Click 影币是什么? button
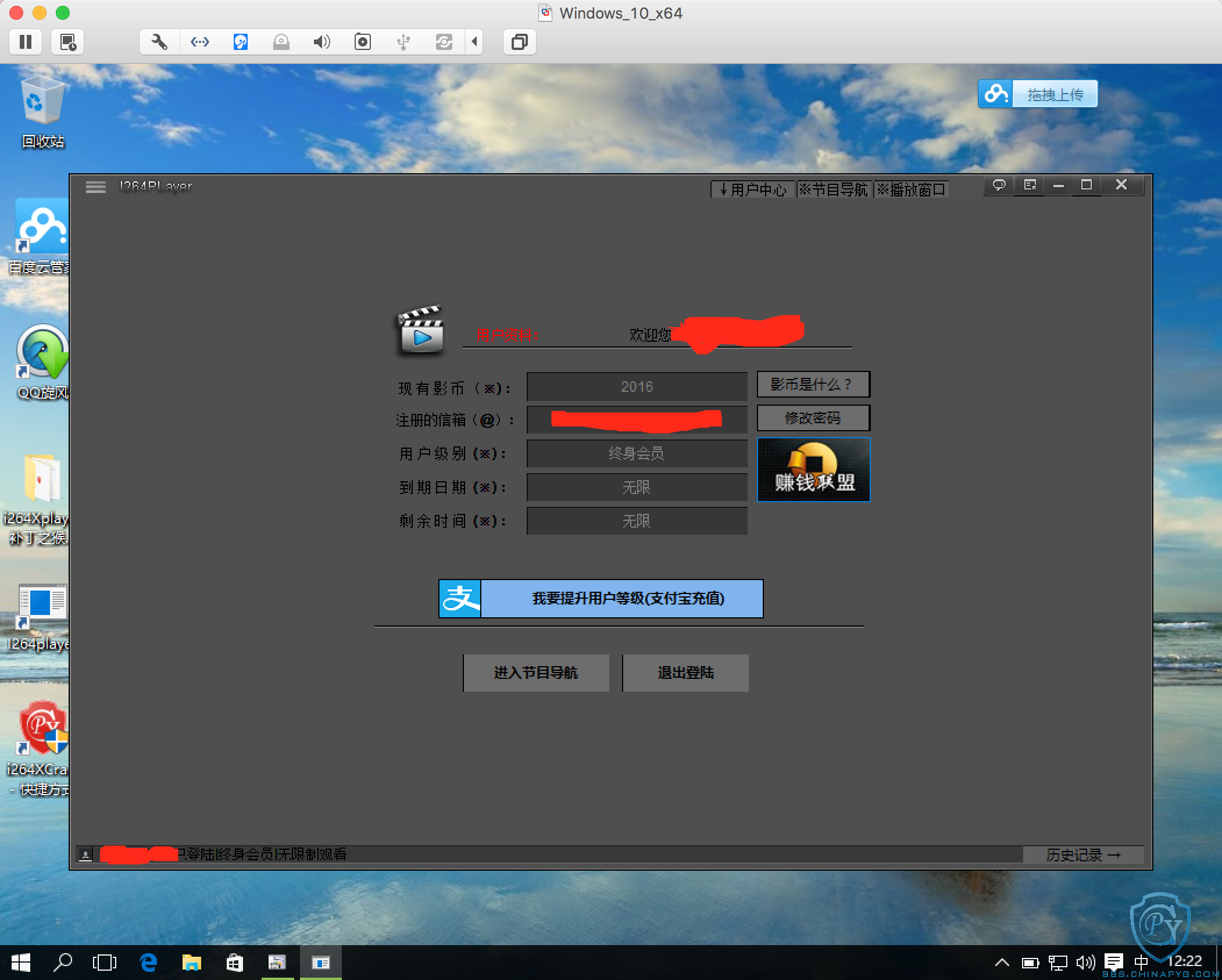Viewport: 1222px width, 980px height. click(813, 384)
